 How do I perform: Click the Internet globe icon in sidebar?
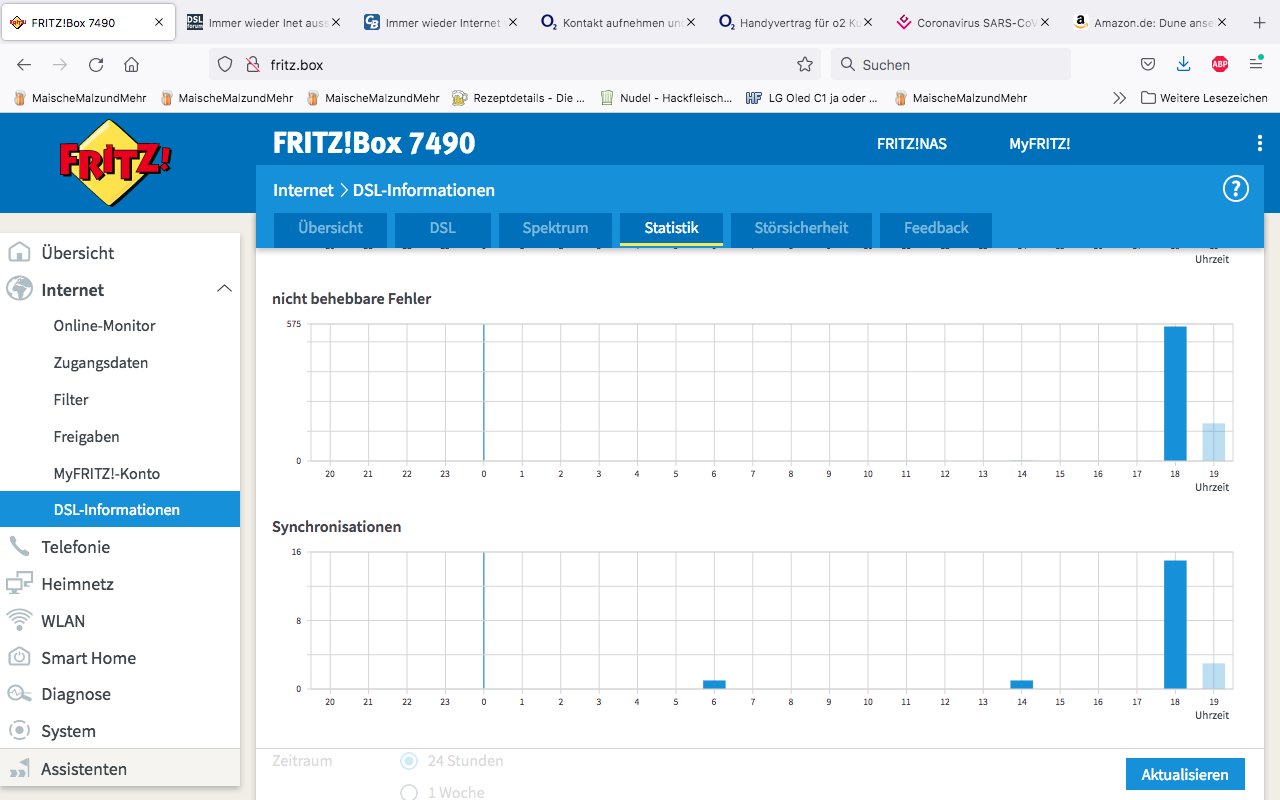coord(19,289)
